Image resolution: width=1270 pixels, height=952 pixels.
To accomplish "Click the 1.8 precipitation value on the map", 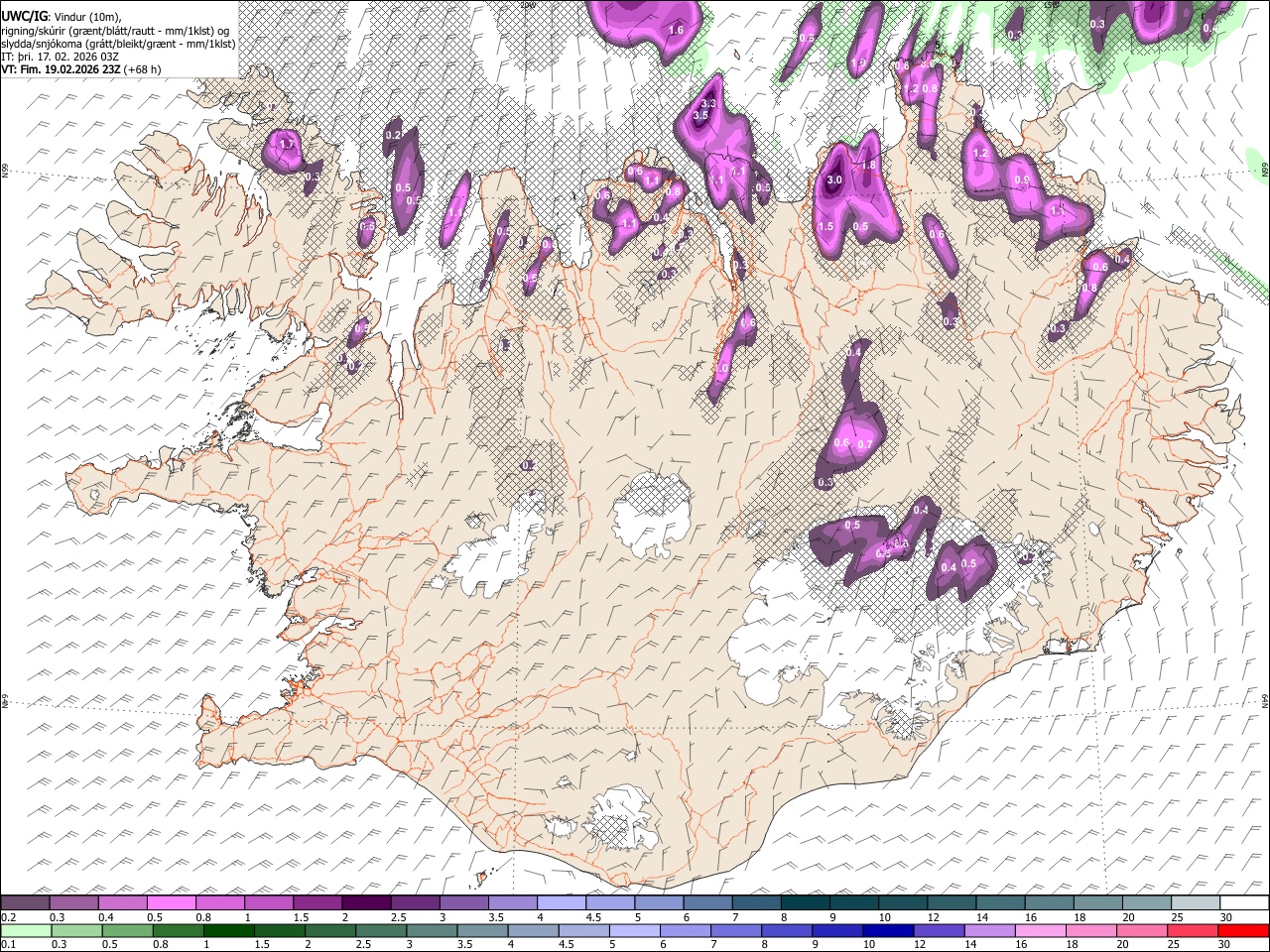I will tap(869, 166).
